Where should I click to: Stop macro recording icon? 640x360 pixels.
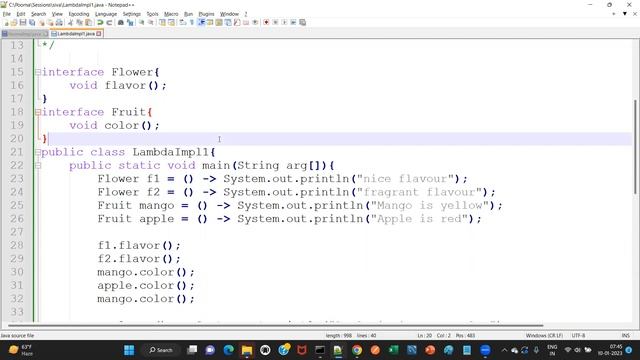[x=276, y=22]
